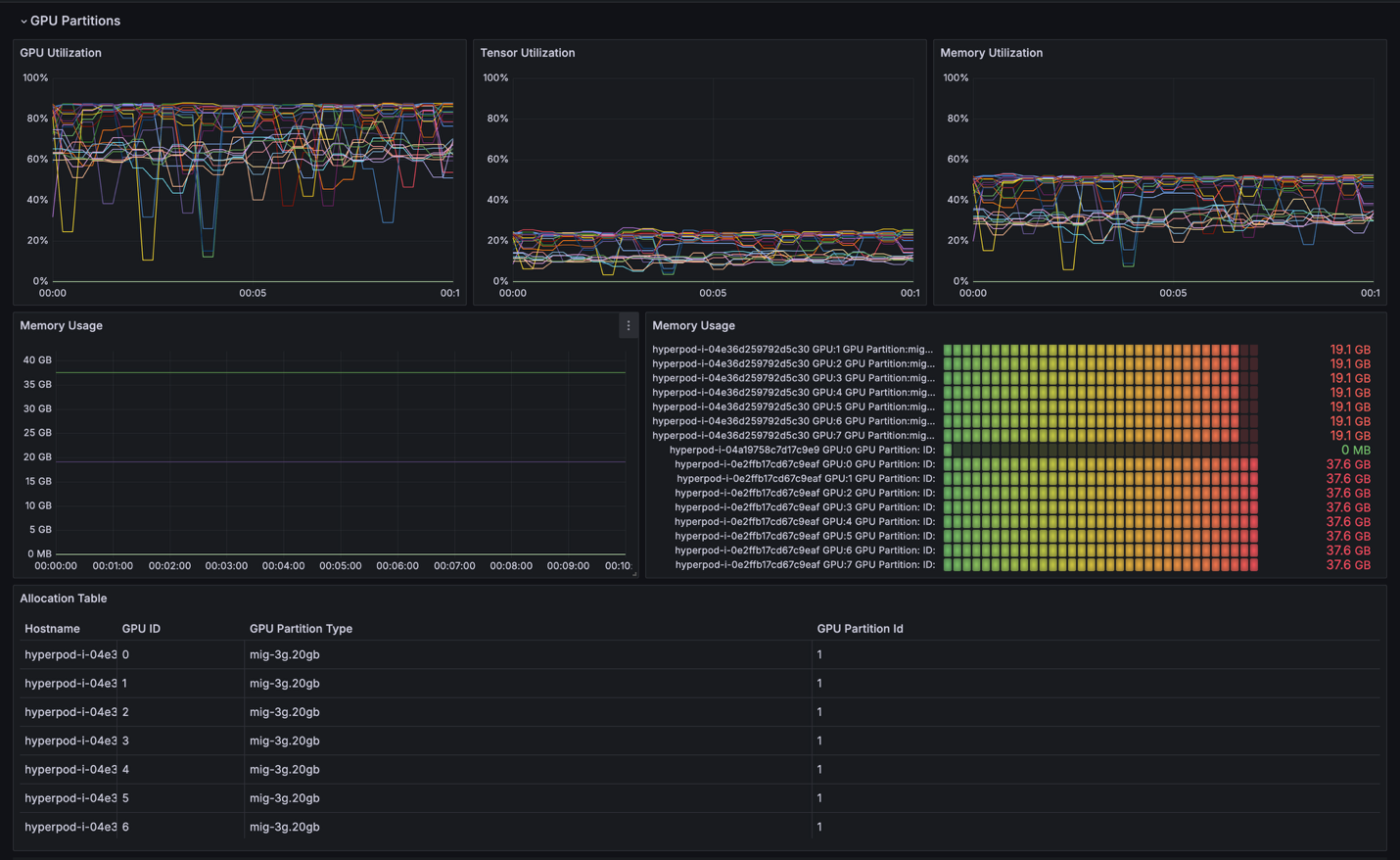Image resolution: width=1400 pixels, height=860 pixels.
Task: Click the bottom GPU:7 row's 37.6 GB value
Action: tap(1348, 565)
